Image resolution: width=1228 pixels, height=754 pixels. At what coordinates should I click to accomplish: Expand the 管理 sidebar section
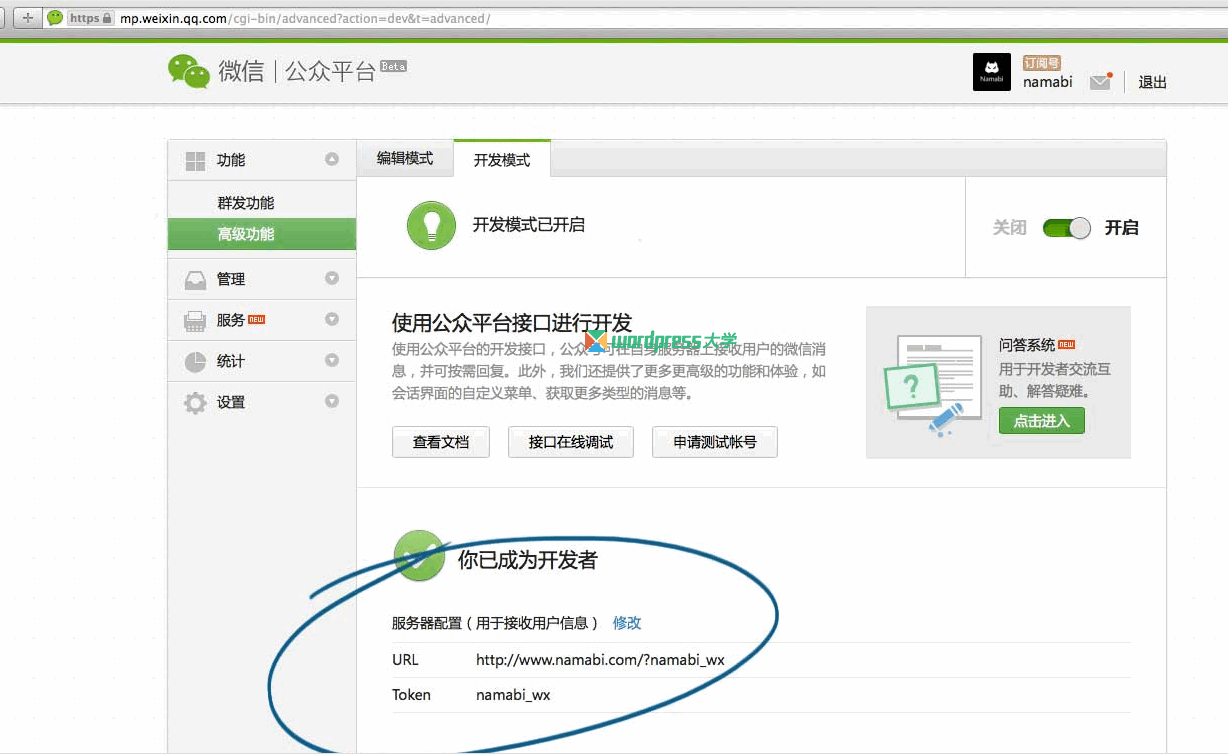(x=332, y=278)
